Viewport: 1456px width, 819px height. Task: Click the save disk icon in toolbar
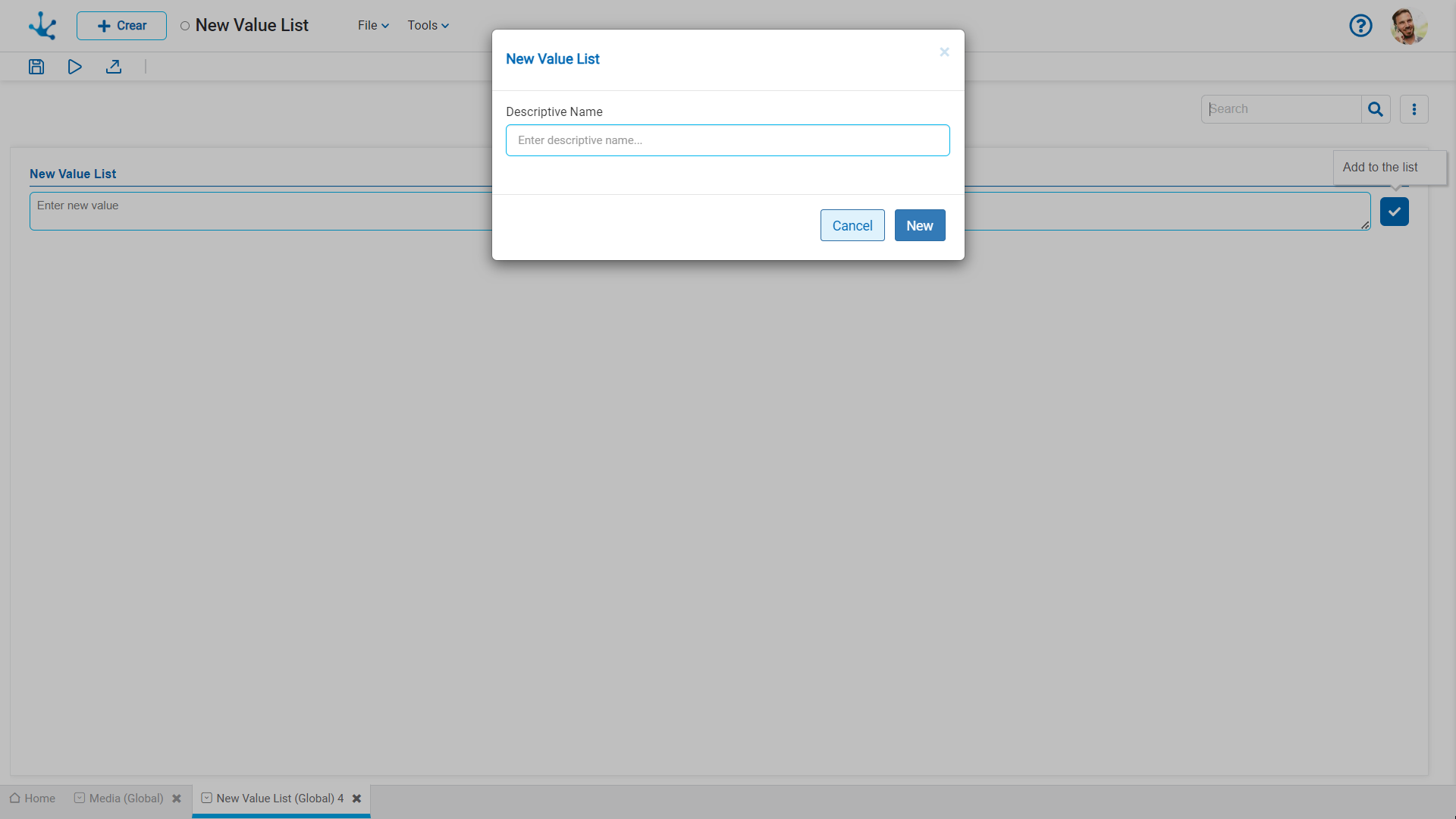pos(36,67)
